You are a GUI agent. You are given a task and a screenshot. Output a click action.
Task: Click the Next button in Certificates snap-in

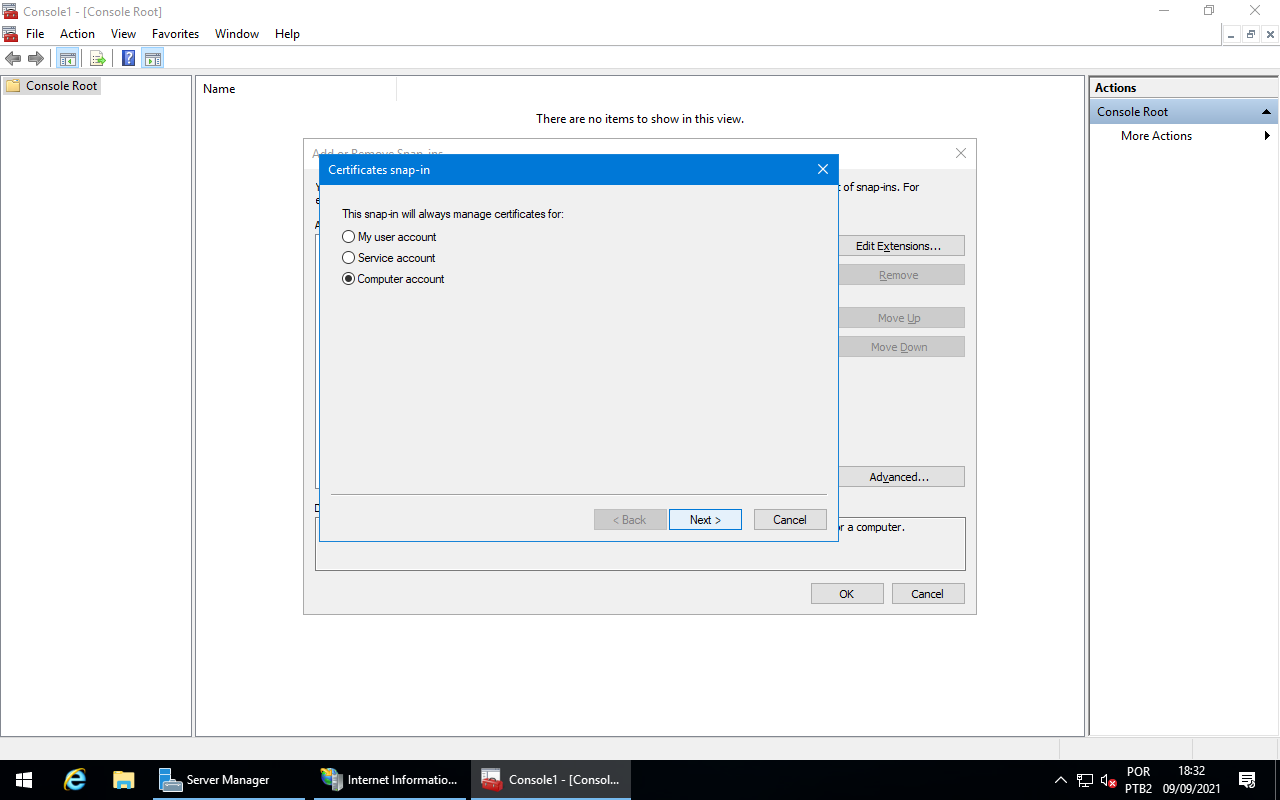click(705, 519)
